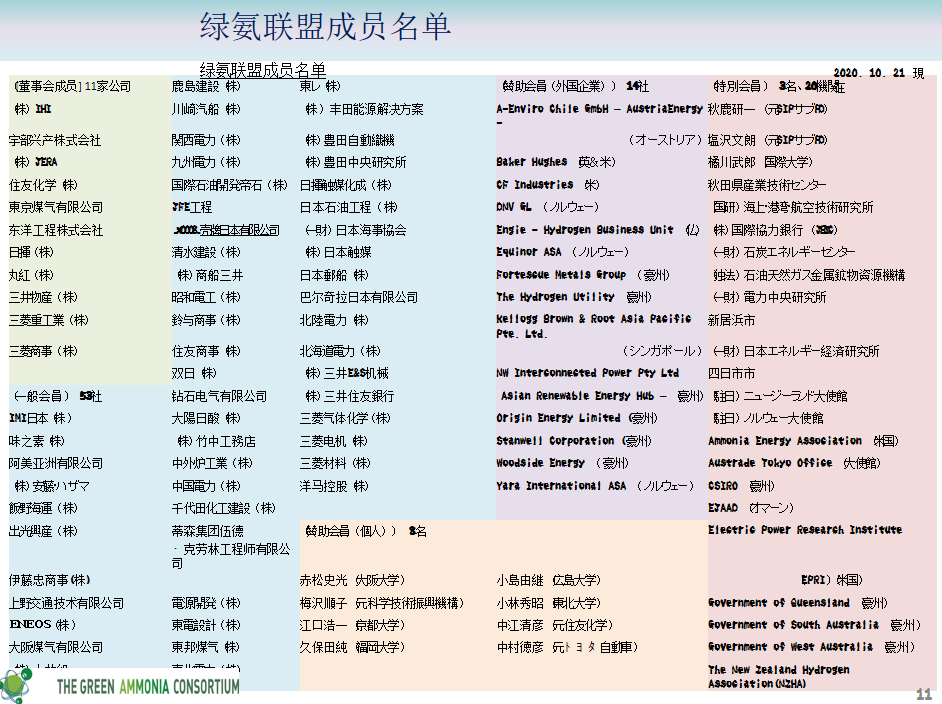Click the entry 北海道電力 (株)
This screenshot has height=704, width=942.
click(x=340, y=351)
